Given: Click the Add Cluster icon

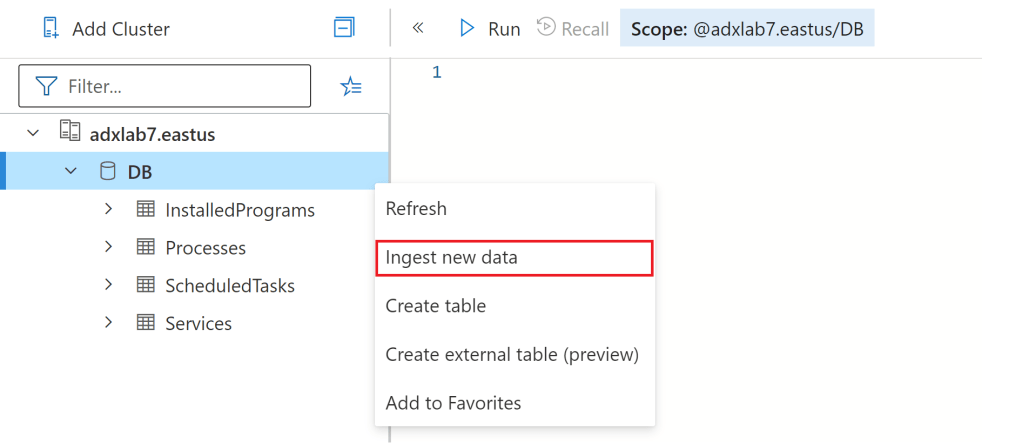Looking at the screenshot, I should 52,29.
